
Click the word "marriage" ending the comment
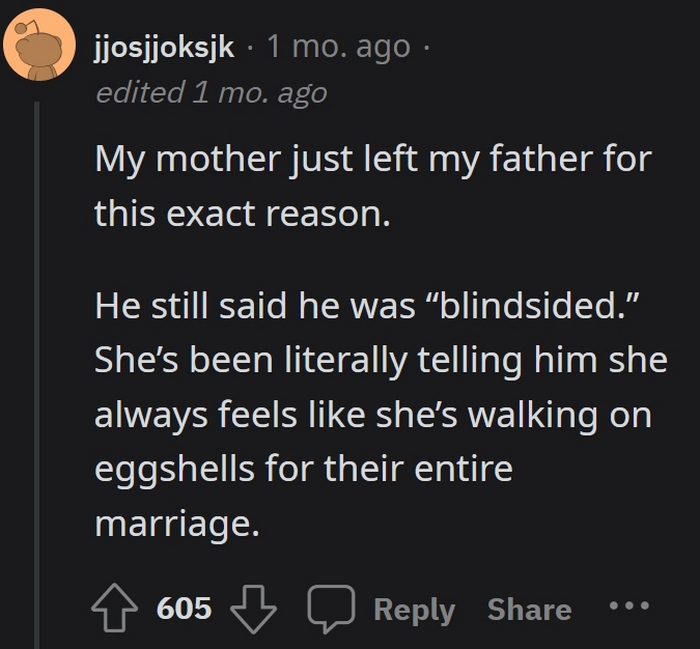click(x=170, y=524)
